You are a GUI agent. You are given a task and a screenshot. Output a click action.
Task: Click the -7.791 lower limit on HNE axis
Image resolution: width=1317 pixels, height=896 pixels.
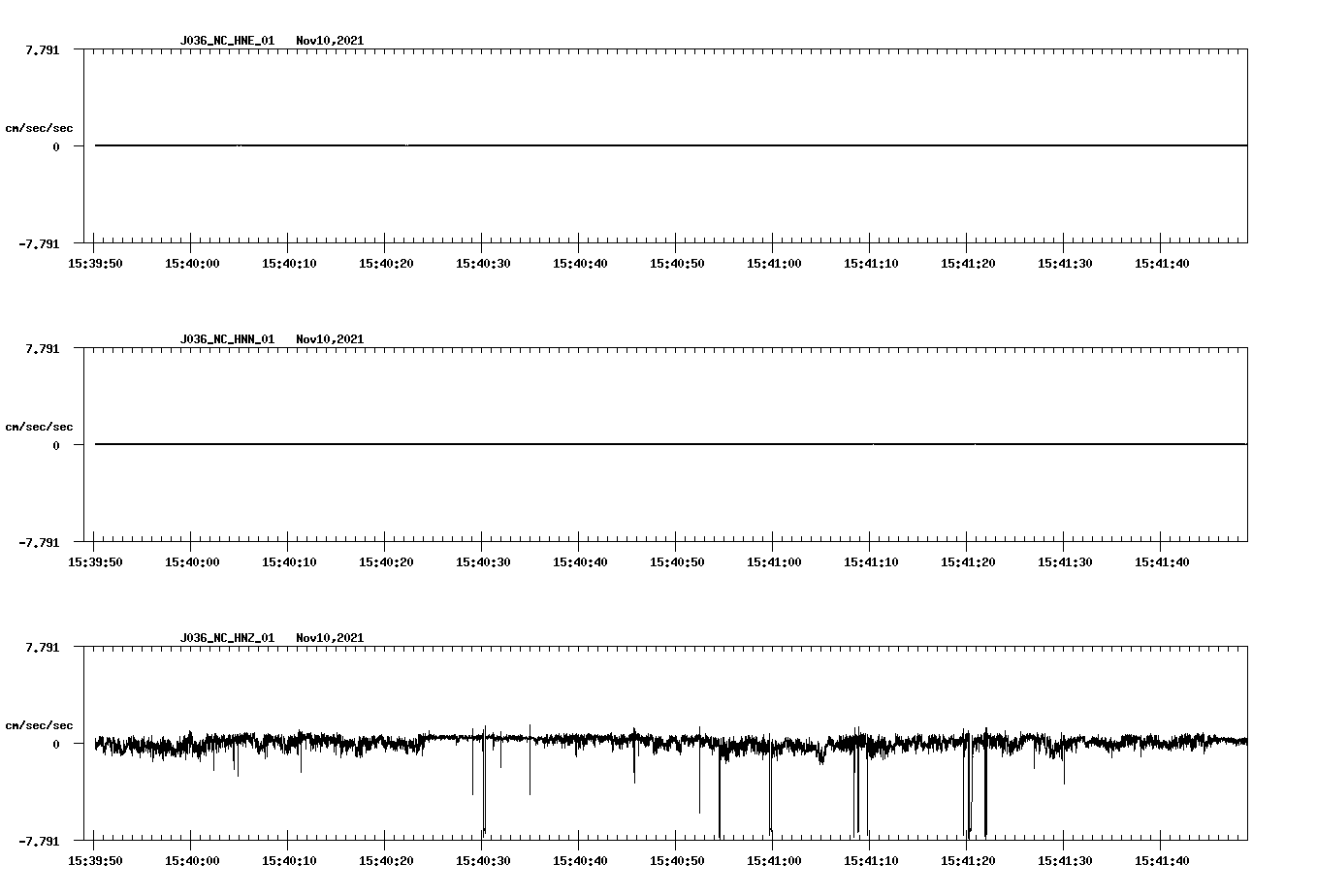tap(39, 243)
